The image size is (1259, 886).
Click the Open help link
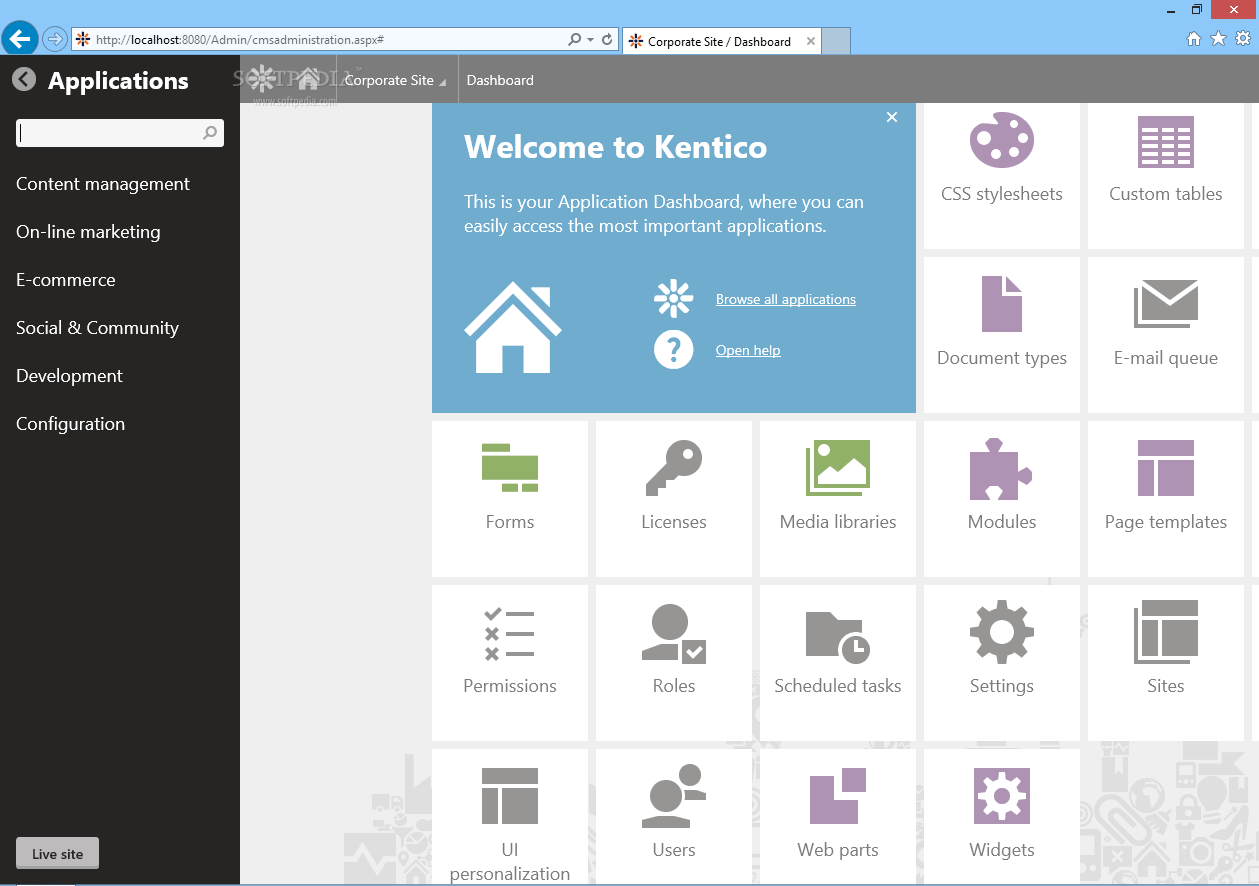(748, 350)
